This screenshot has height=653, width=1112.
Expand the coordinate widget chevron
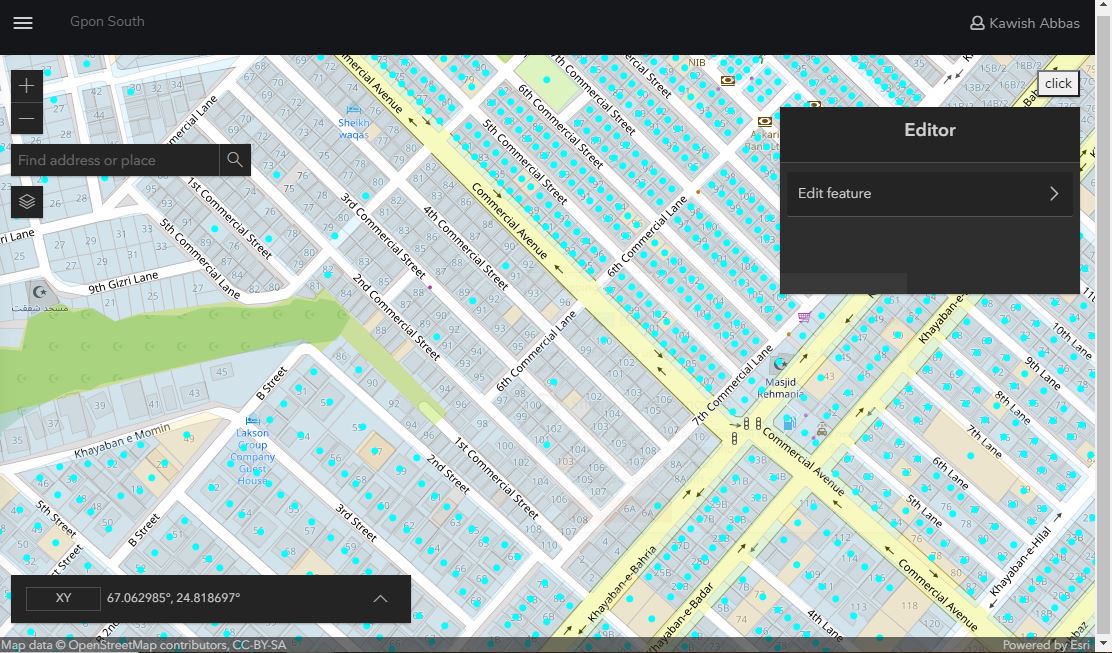380,598
